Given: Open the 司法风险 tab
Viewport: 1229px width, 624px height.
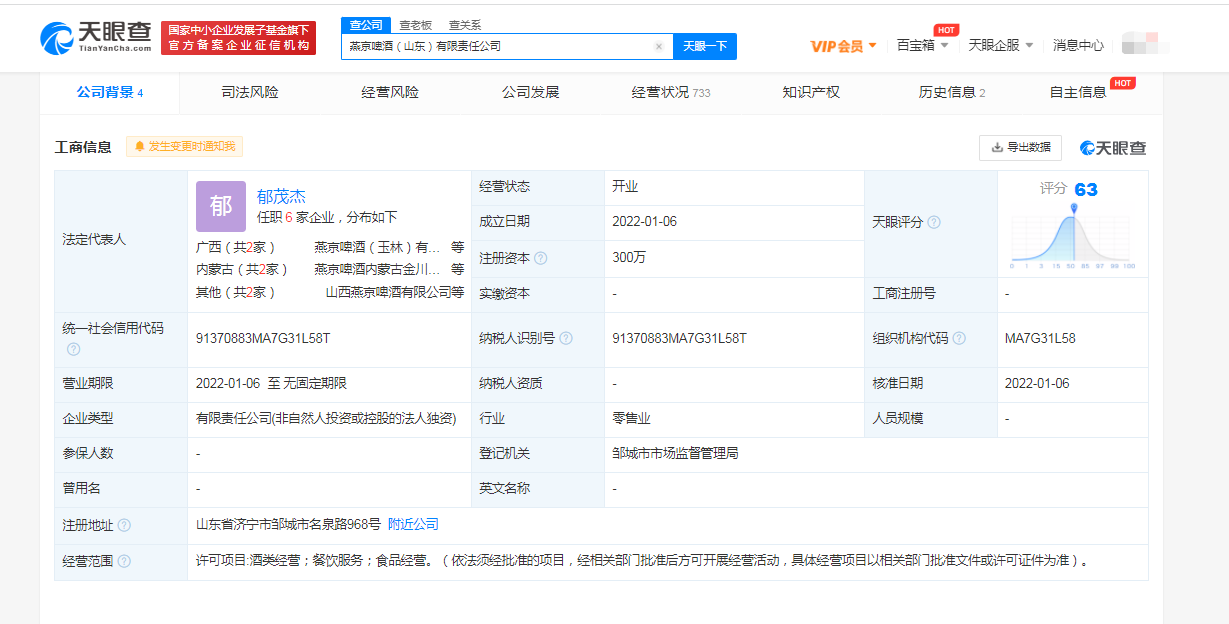Looking at the screenshot, I should pyautogui.click(x=249, y=92).
